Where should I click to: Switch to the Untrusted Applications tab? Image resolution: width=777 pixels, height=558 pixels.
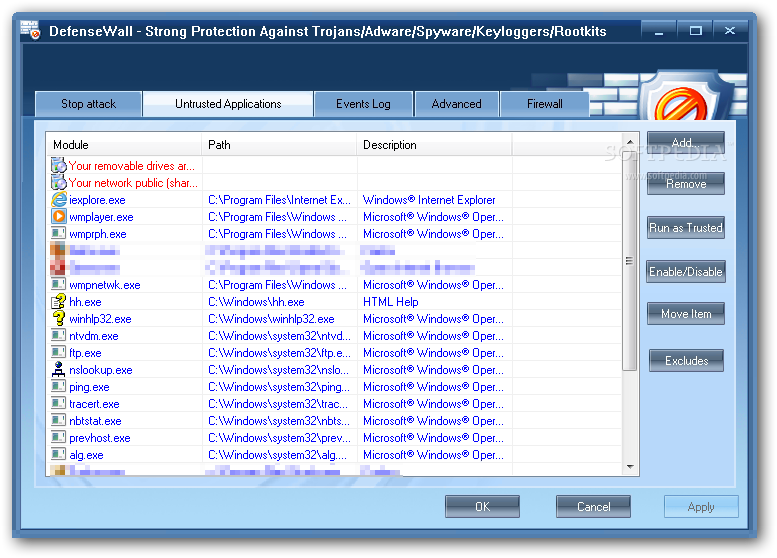tap(228, 104)
